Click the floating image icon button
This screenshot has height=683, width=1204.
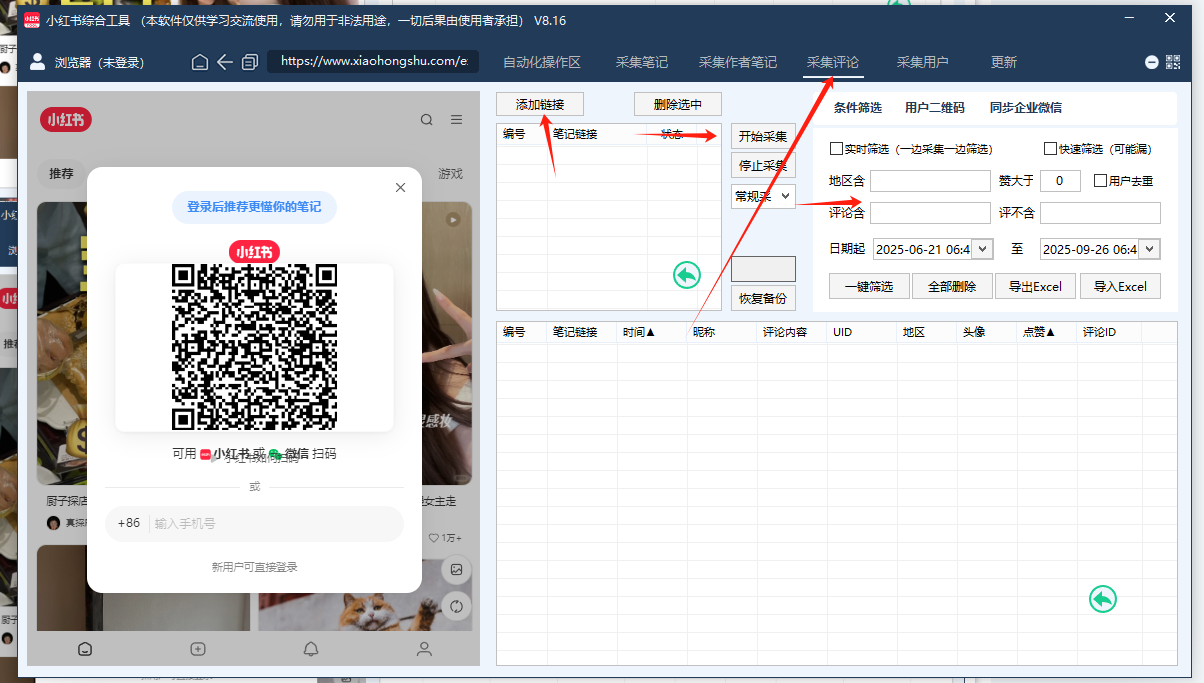point(456,570)
